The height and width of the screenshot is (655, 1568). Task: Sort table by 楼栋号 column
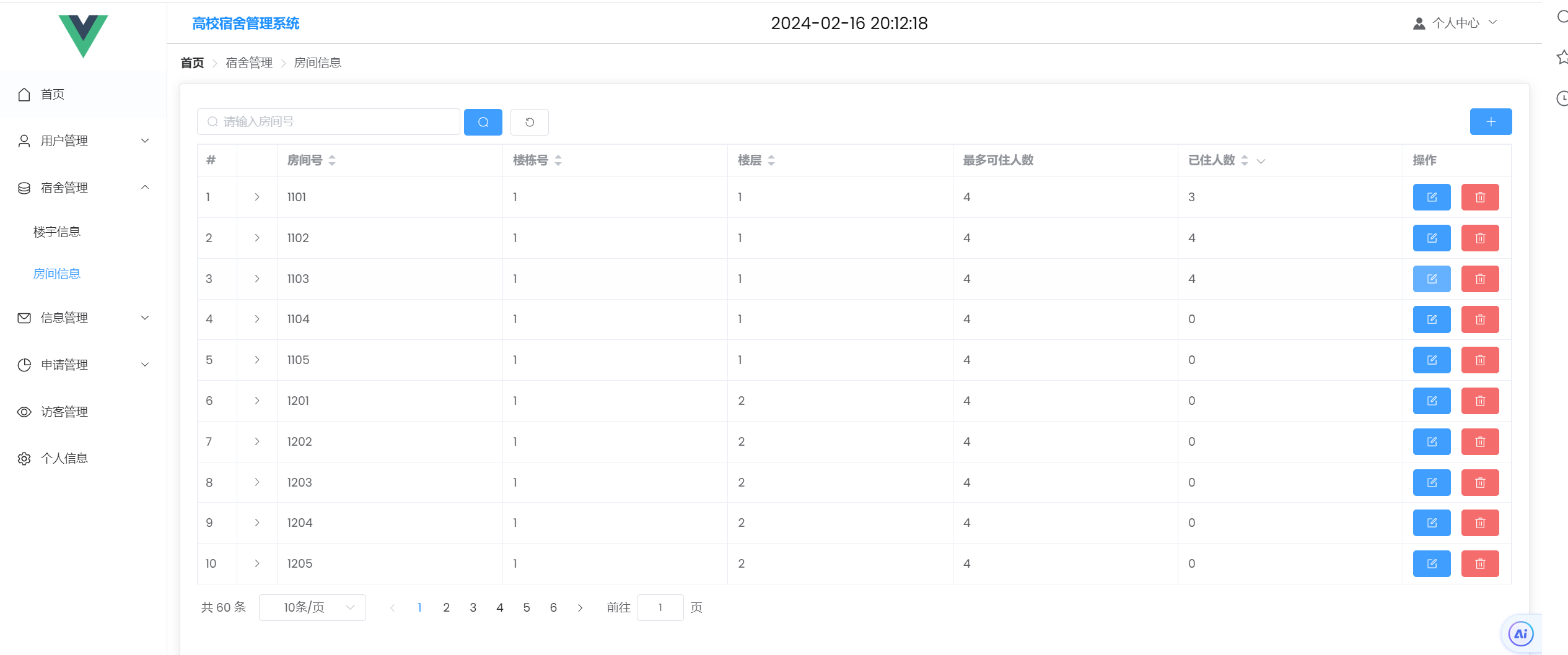tap(558, 160)
